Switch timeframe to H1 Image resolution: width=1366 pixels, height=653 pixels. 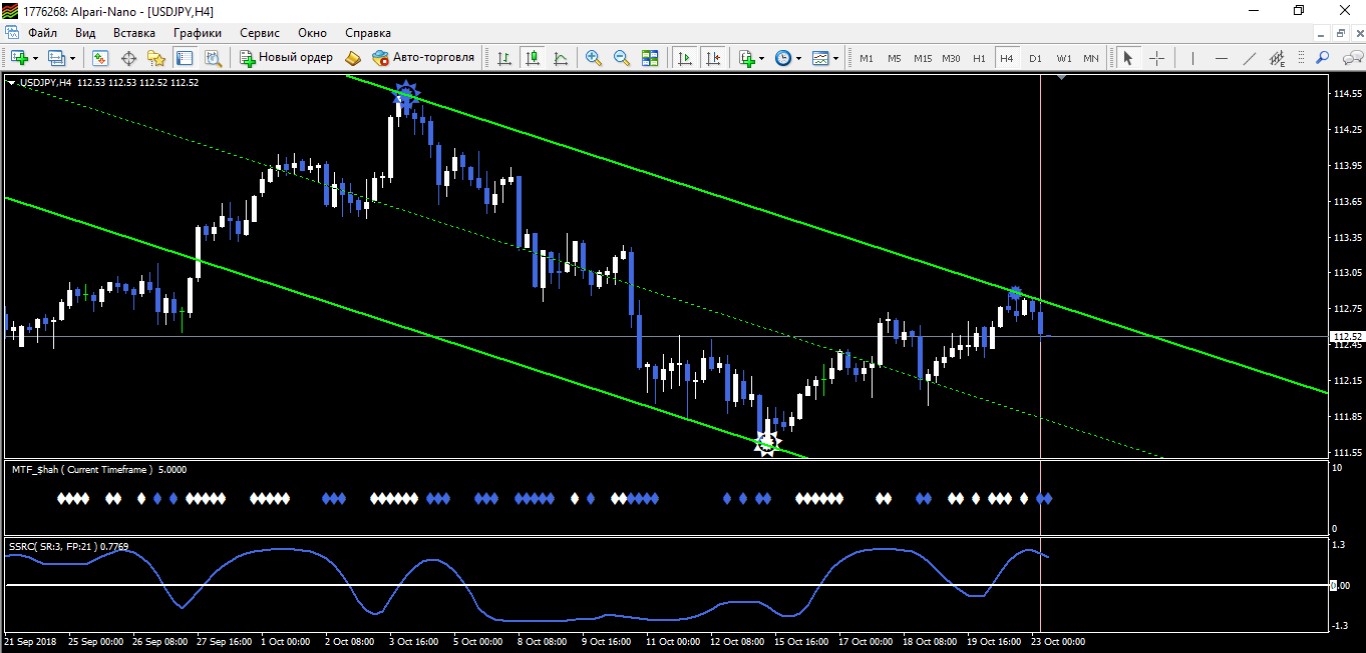[979, 58]
